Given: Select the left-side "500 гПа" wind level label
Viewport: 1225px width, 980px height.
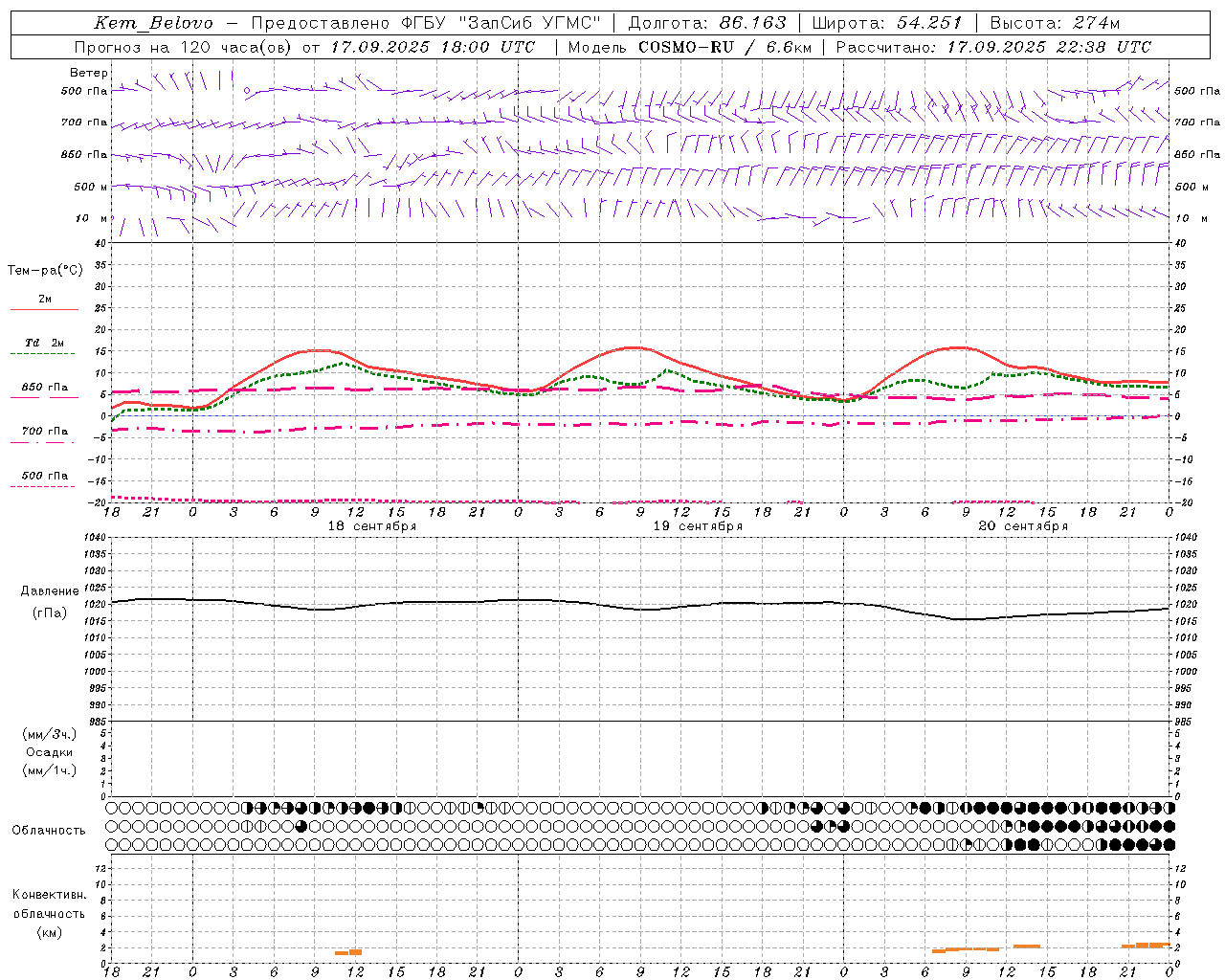Looking at the screenshot, I should [84, 91].
